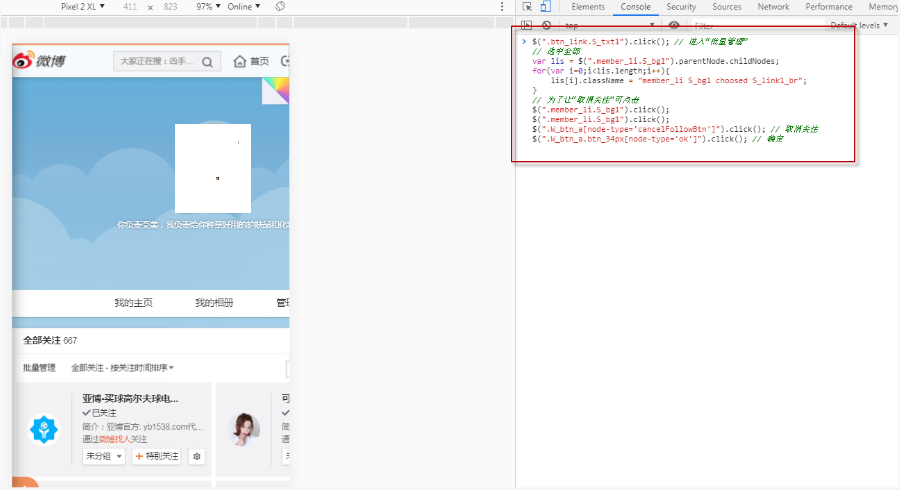Switch to the Elements tab
The image size is (900, 490).
588,7
